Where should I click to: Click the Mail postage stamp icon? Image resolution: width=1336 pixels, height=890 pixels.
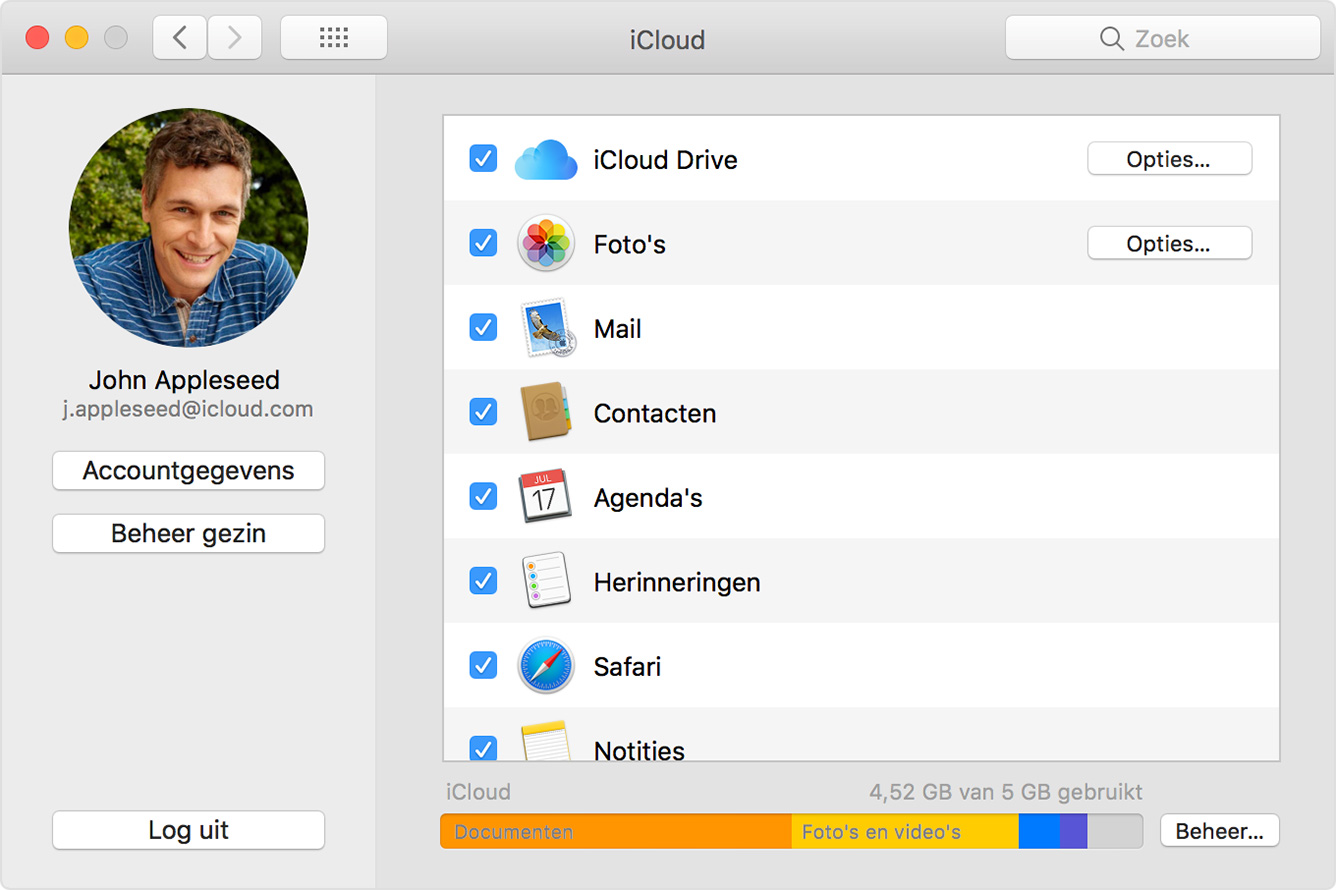(545, 327)
